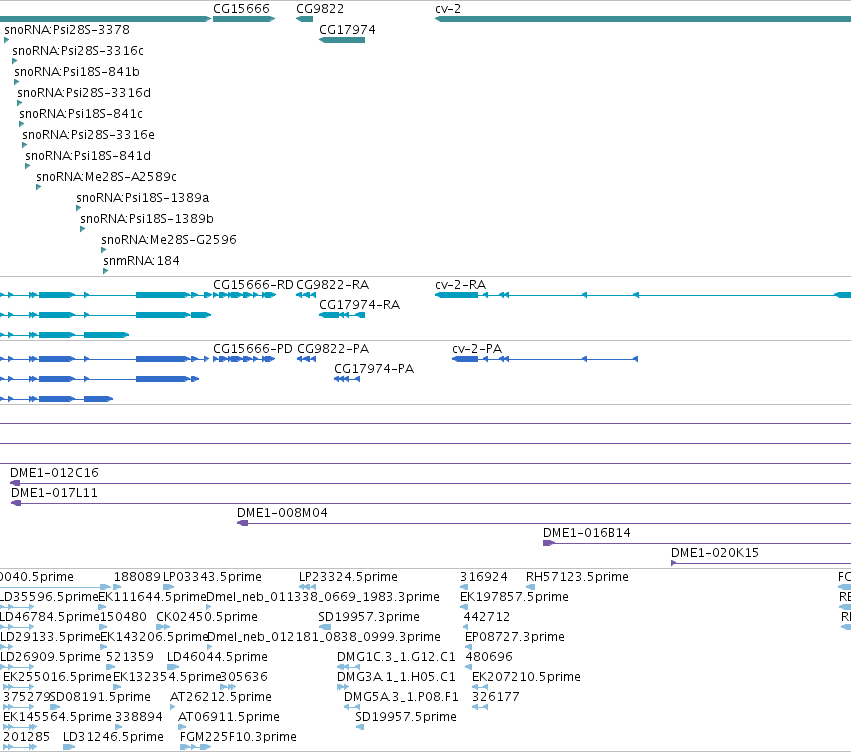851x752 pixels.
Task: Click transcript CG17974-RA label
Action: click(359, 305)
